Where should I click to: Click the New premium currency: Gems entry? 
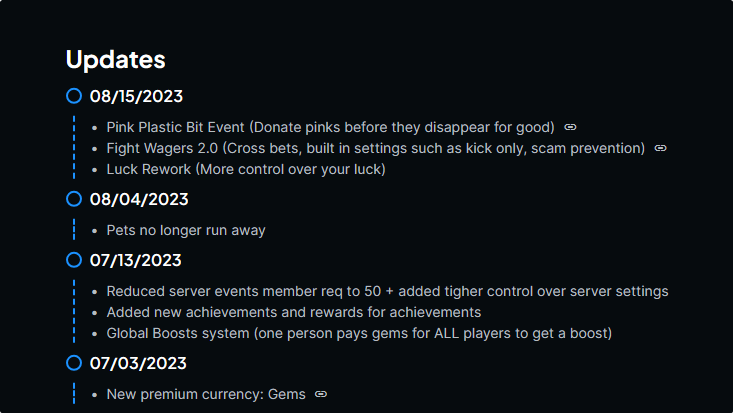[206, 394]
